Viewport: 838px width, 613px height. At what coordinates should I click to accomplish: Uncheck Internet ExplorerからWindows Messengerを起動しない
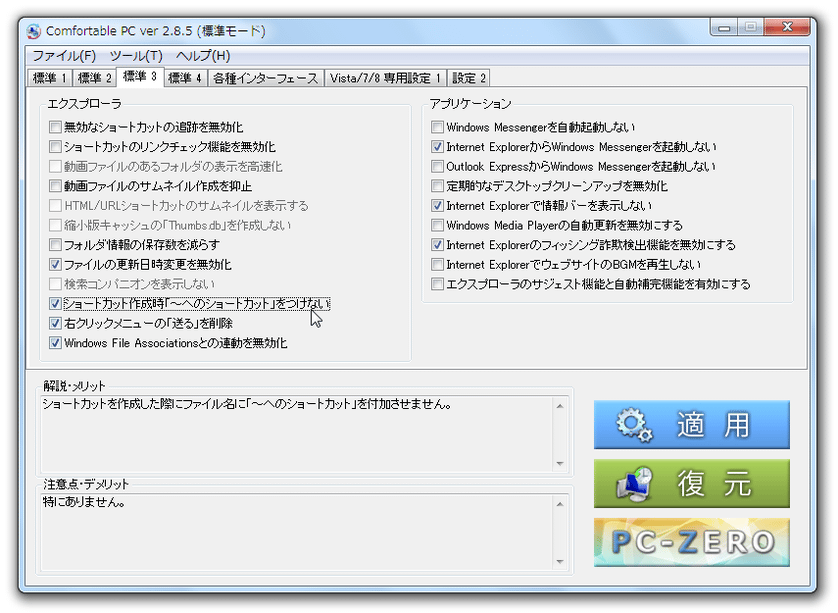[x=437, y=146]
